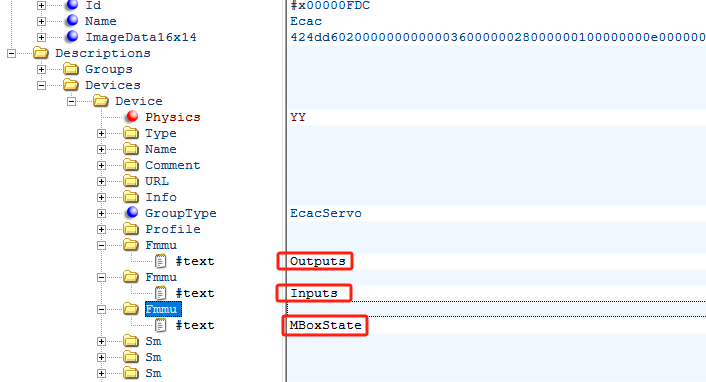The width and height of the screenshot is (706, 382).
Task: Expand the Type folder
Action: 101,133
